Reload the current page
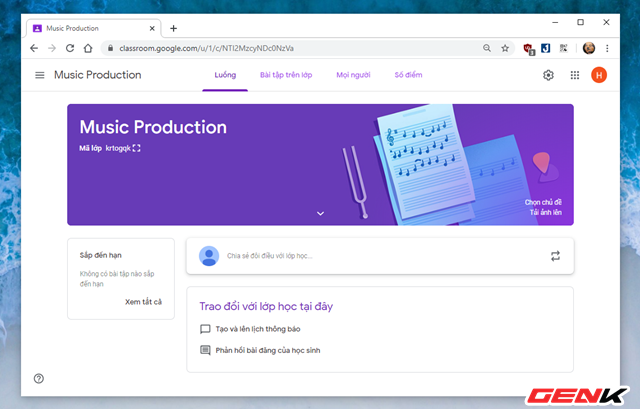 coord(70,48)
